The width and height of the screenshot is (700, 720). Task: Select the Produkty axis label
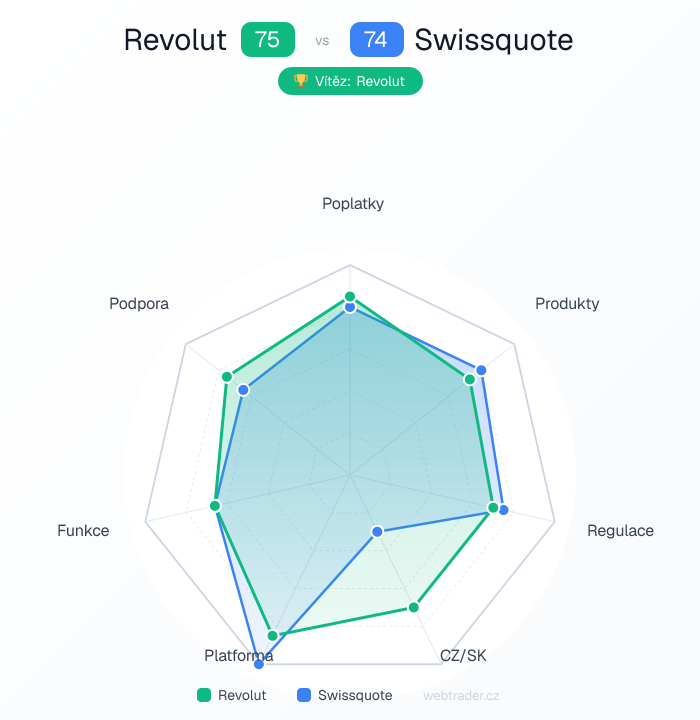pos(567,303)
